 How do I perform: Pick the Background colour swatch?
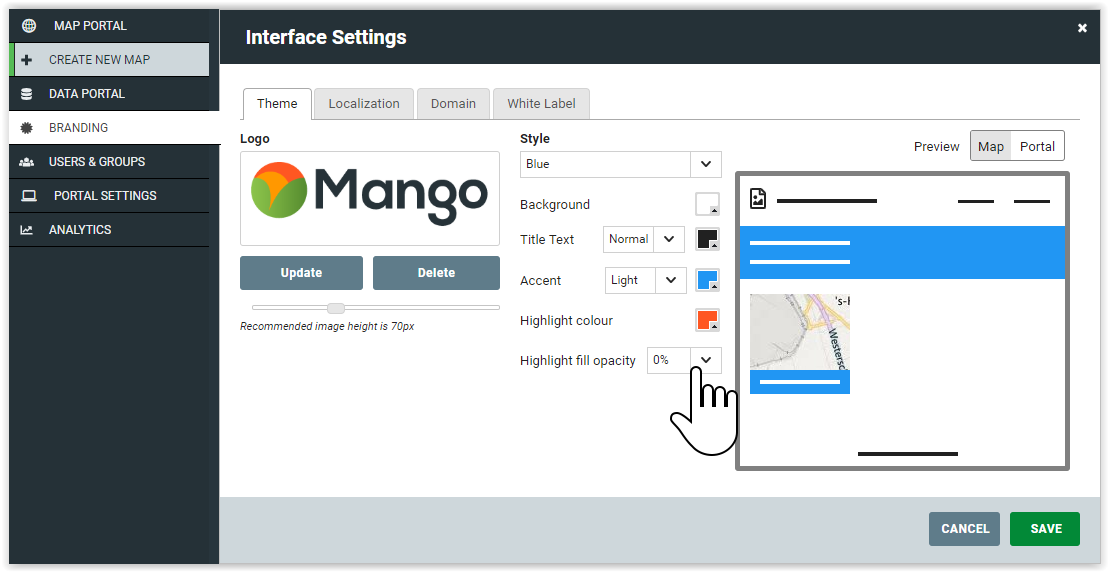coord(707,204)
